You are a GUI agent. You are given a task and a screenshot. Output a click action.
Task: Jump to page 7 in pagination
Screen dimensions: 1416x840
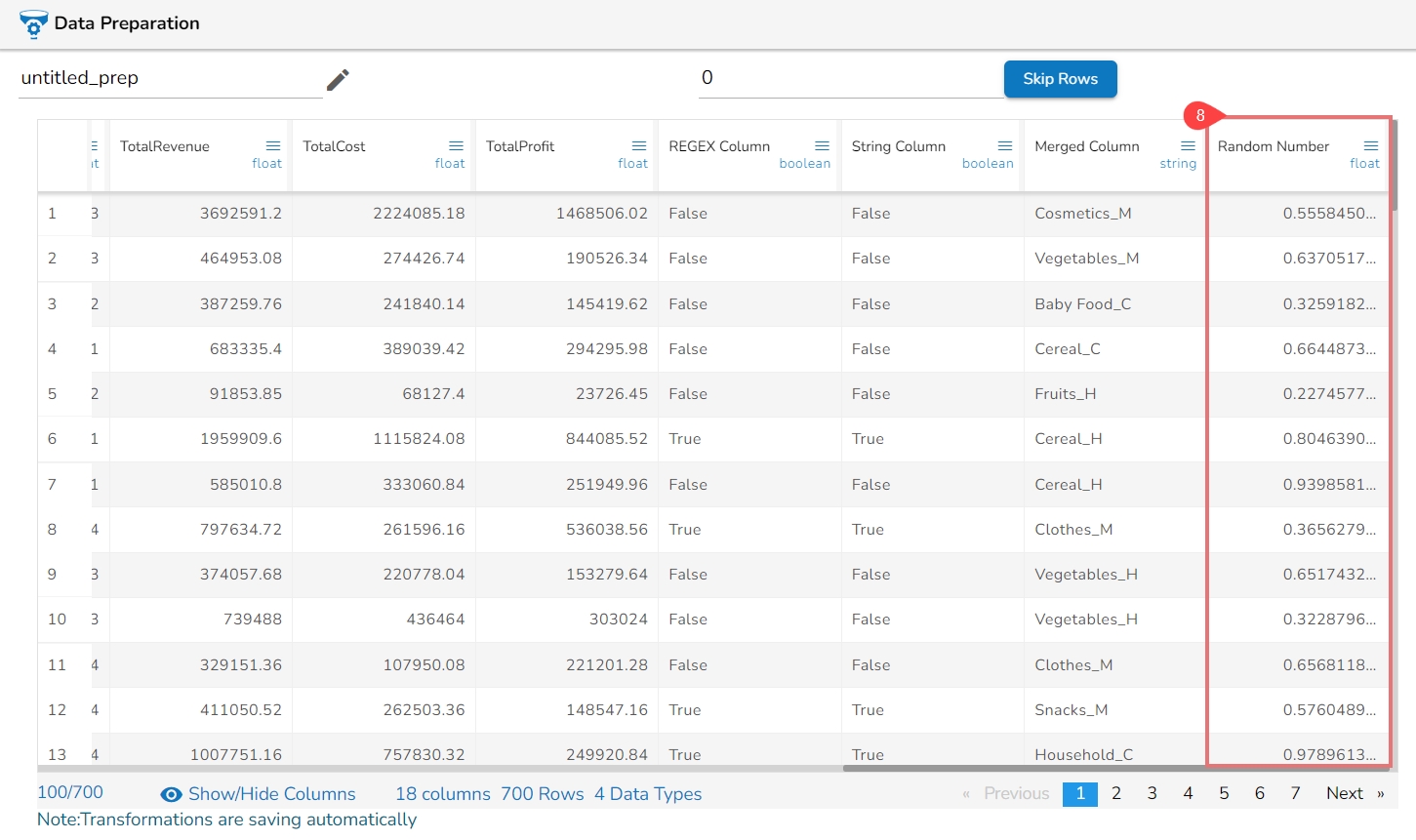pos(1295,794)
